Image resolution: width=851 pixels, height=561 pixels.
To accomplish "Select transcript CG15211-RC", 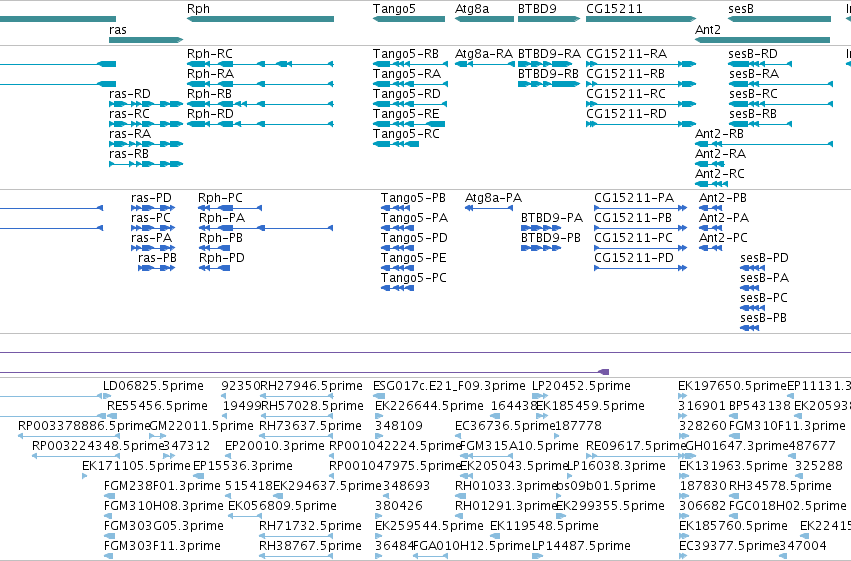I will tap(626, 94).
